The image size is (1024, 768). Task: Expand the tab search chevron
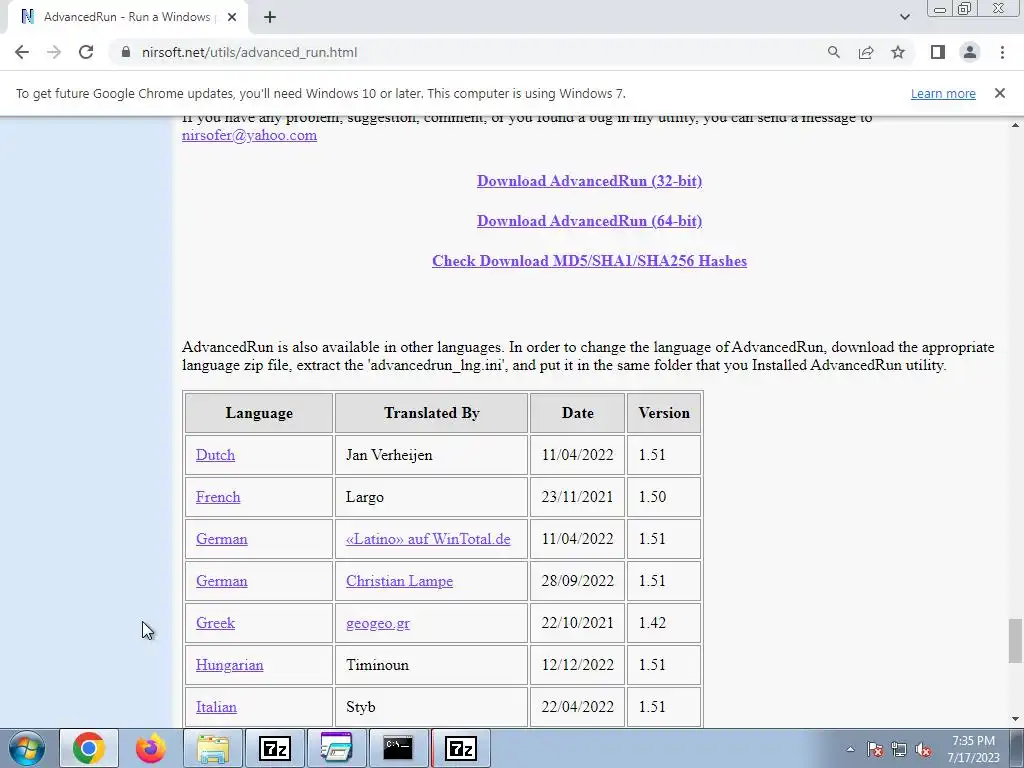point(904,17)
